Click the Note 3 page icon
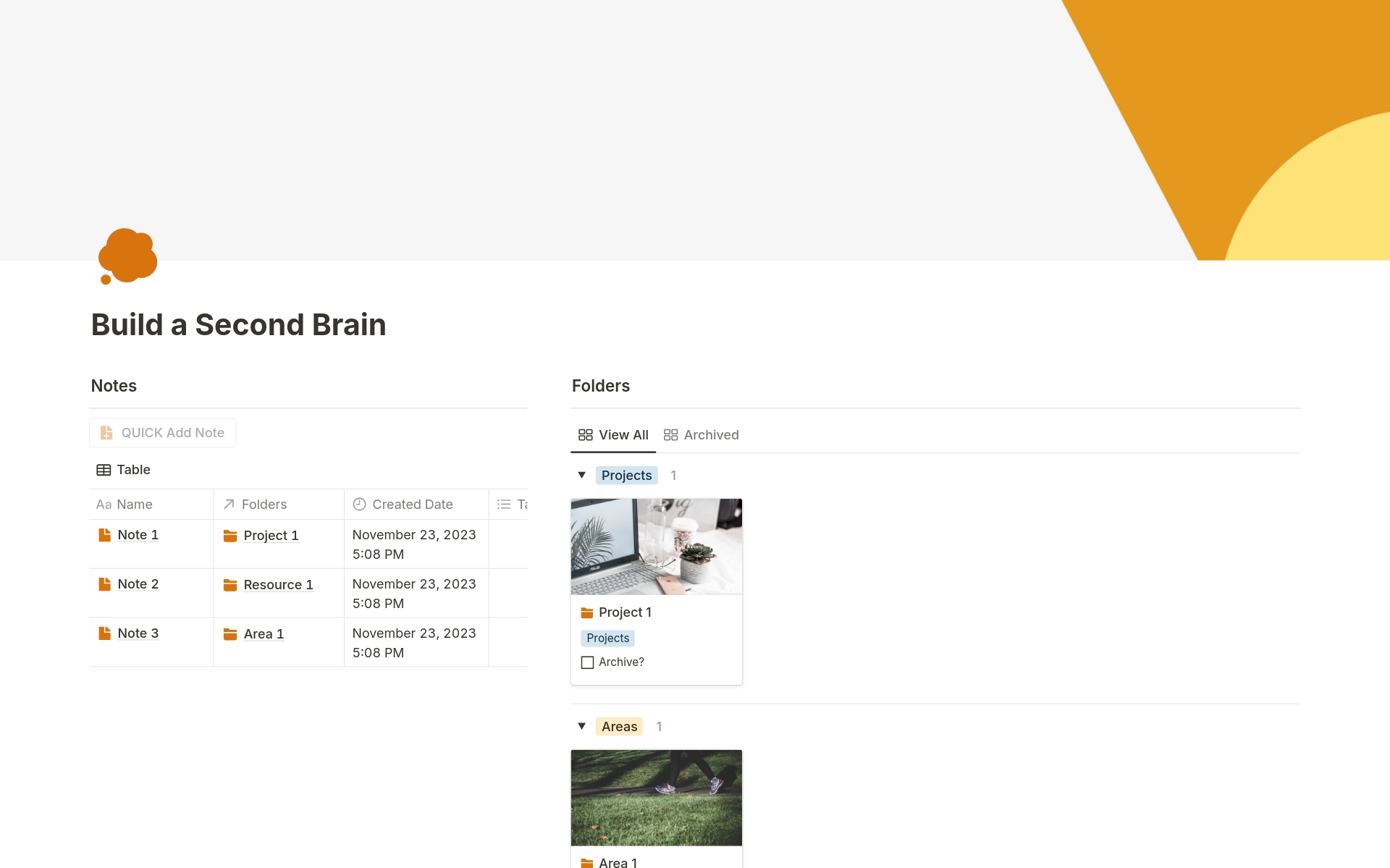 pyautogui.click(x=104, y=633)
